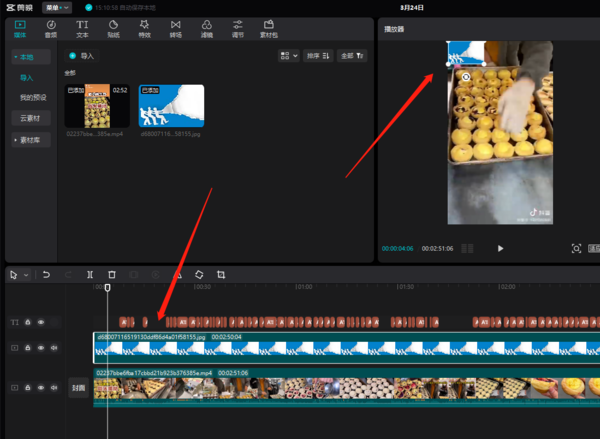Open the 音频 (Audio) tab
Image resolution: width=600 pixels, height=439 pixels.
[51, 27]
